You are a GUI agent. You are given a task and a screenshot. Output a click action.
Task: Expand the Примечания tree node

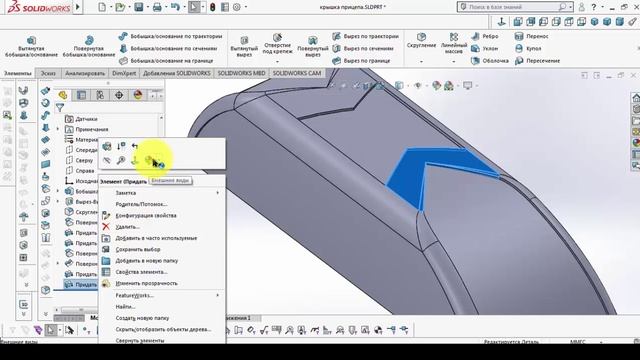(58, 129)
